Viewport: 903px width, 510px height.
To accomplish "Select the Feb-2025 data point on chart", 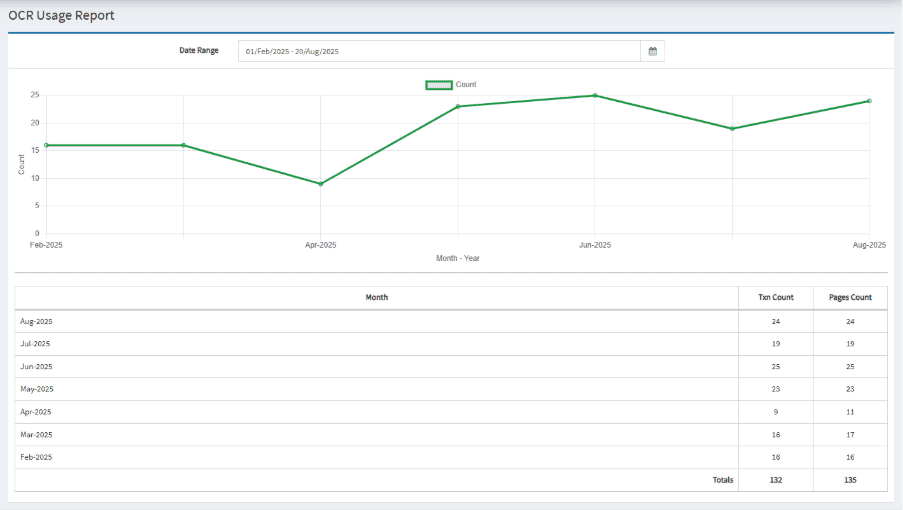I will (x=46, y=145).
